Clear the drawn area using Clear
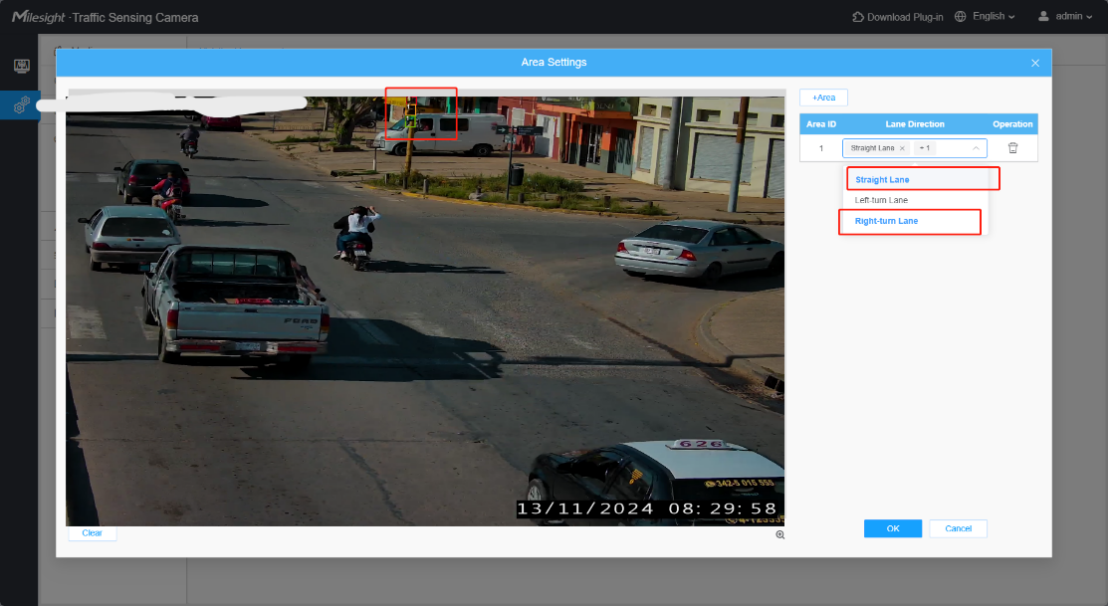This screenshot has height=606, width=1108. click(x=92, y=533)
